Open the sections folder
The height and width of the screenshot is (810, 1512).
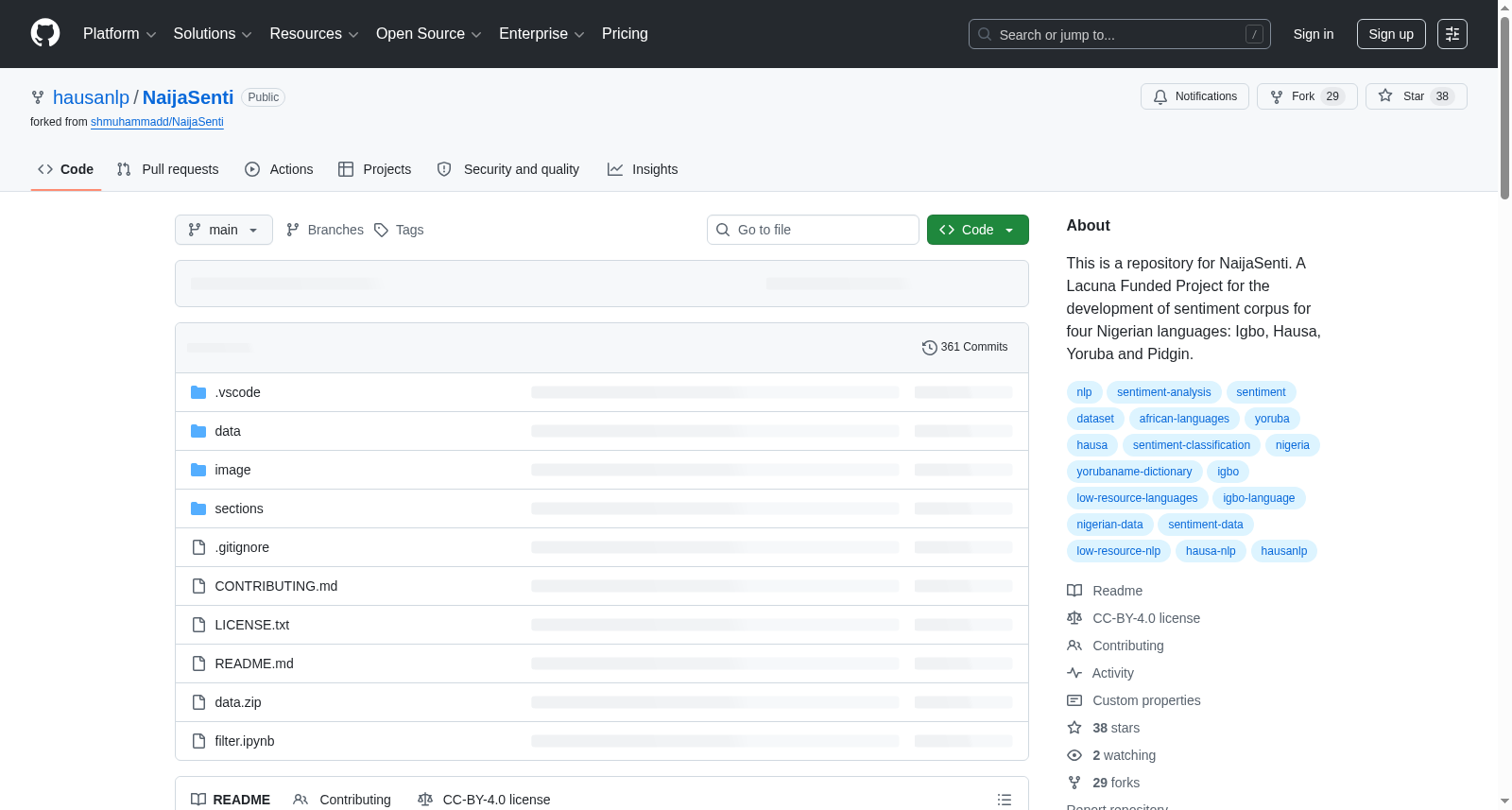[x=239, y=508]
